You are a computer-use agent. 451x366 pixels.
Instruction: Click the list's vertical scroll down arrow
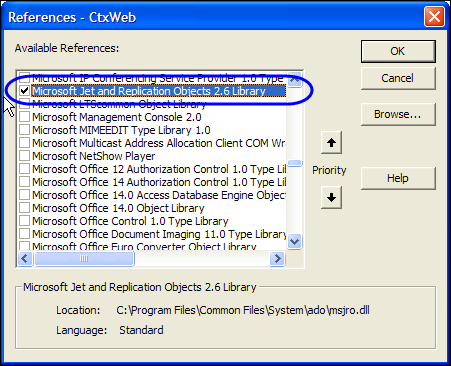295,241
